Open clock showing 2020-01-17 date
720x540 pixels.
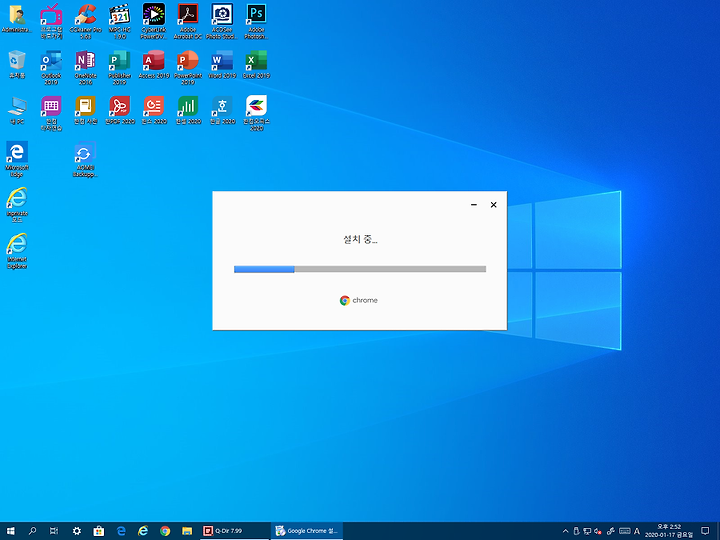tap(669, 531)
